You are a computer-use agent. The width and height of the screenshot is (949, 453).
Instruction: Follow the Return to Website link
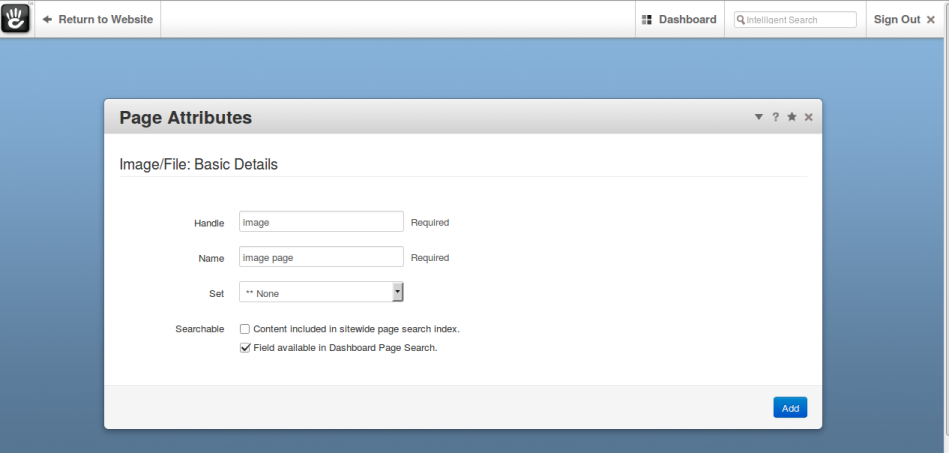[97, 19]
